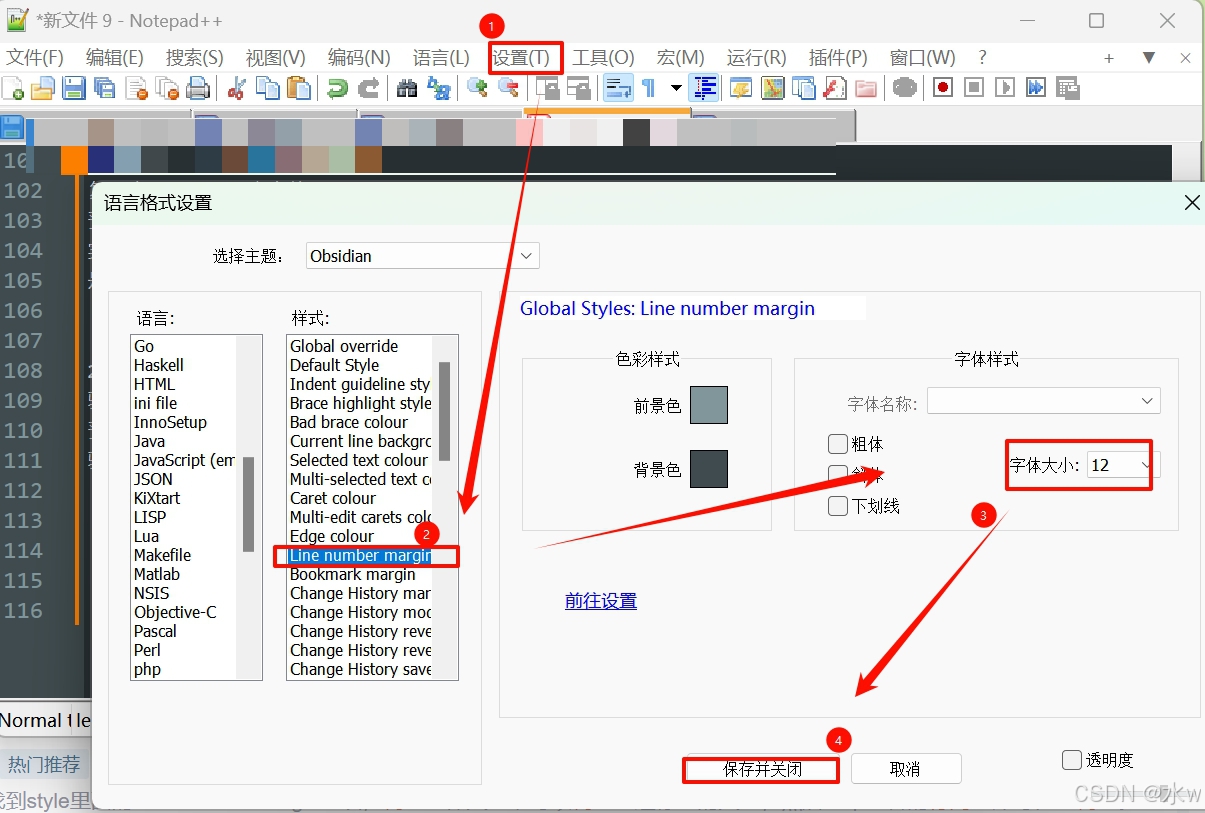Click the Copy toolbar icon

(268, 88)
